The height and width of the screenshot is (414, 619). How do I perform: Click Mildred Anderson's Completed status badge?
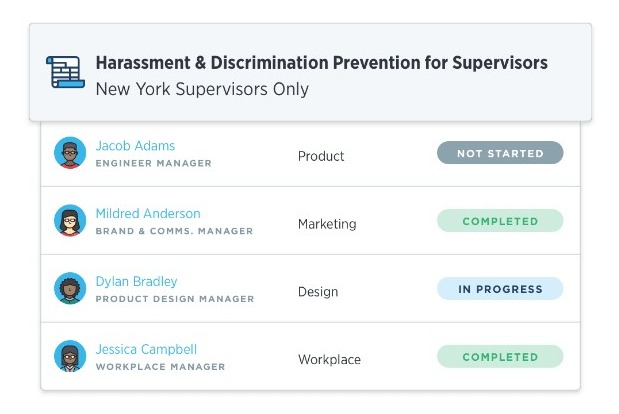[500, 221]
